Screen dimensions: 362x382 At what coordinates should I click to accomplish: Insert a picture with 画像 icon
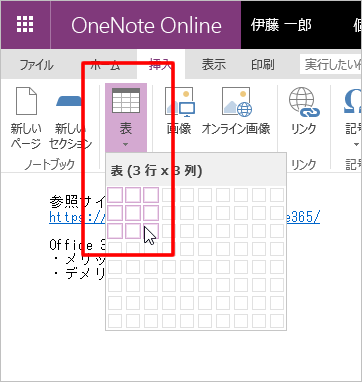180,111
